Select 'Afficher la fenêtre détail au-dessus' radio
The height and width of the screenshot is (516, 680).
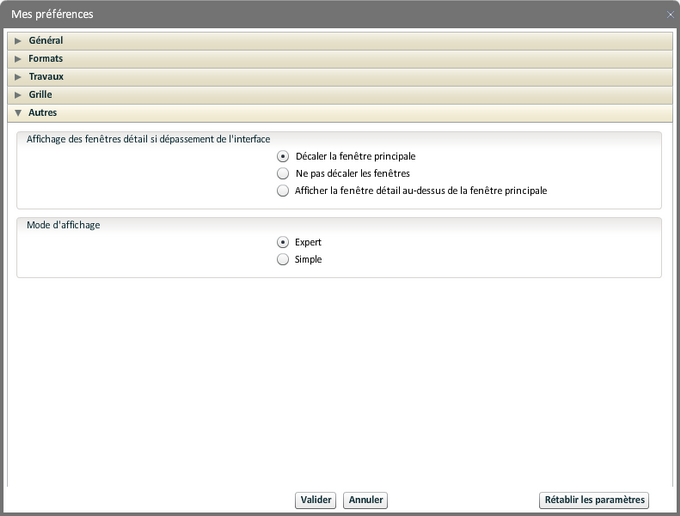(283, 190)
